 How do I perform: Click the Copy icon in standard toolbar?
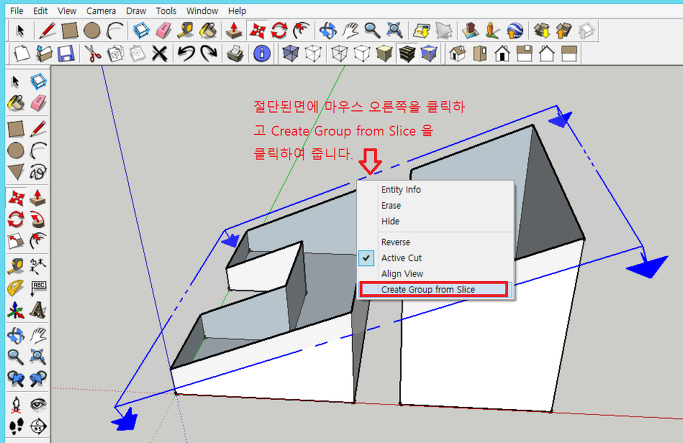click(115, 54)
